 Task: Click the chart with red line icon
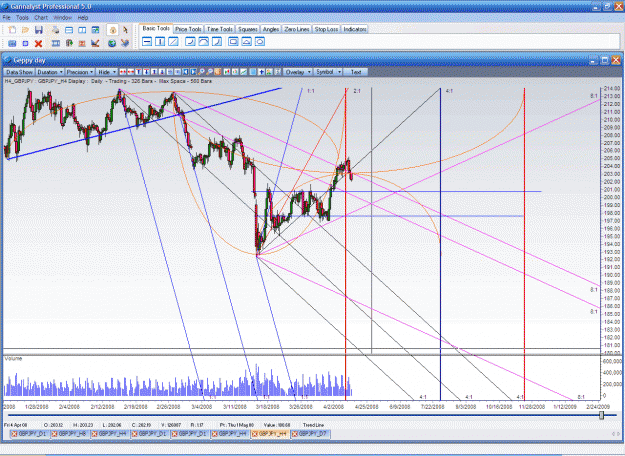pyautogui.click(x=95, y=43)
